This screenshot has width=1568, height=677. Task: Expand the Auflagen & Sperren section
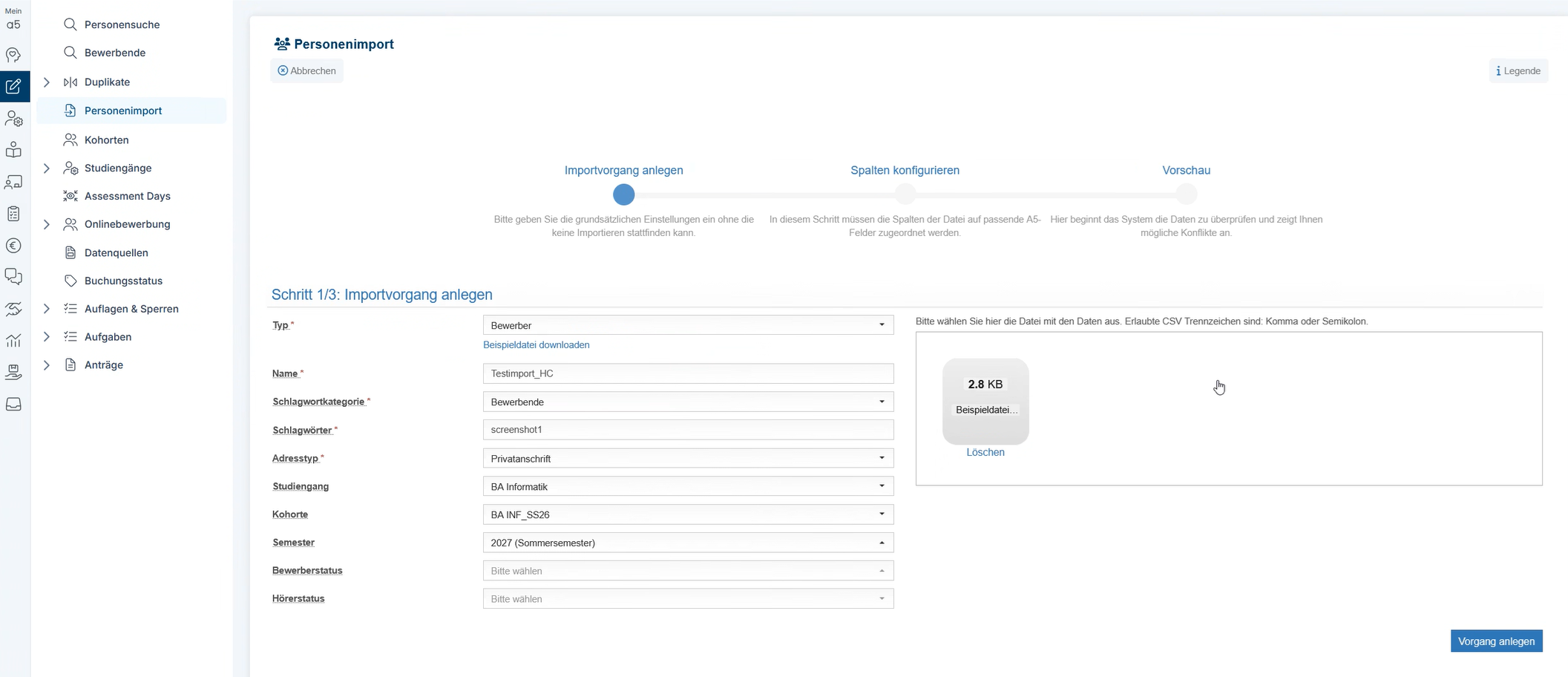pyautogui.click(x=47, y=309)
